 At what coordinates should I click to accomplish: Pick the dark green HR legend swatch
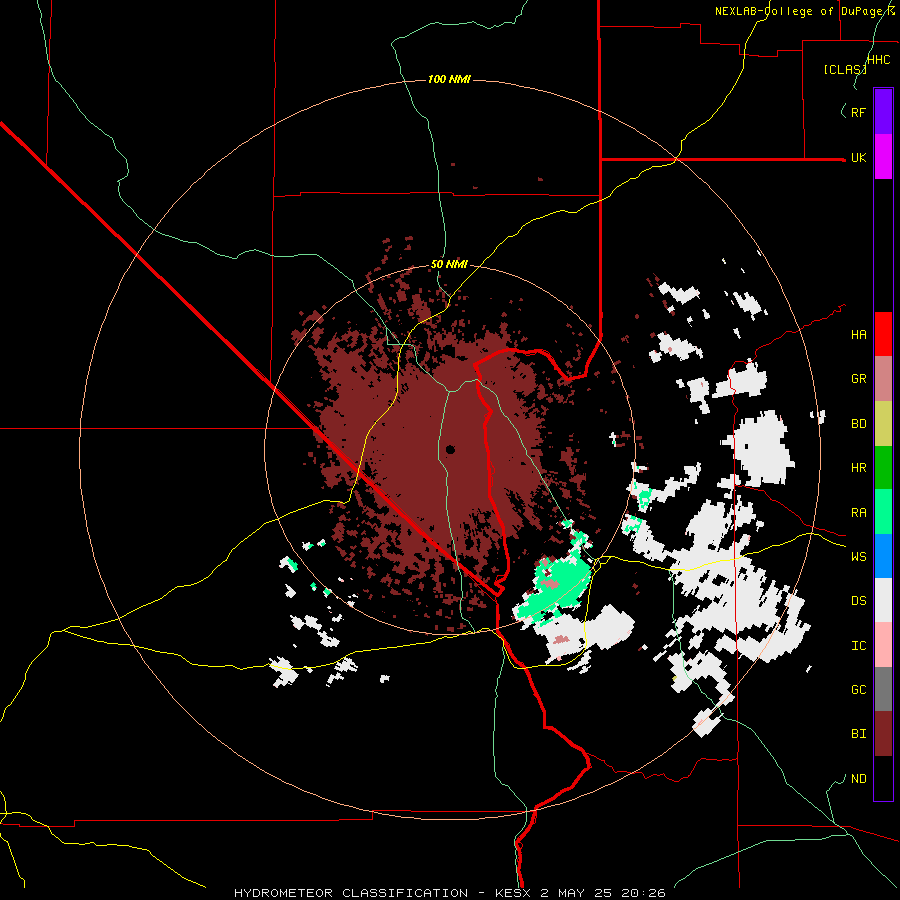click(x=883, y=468)
